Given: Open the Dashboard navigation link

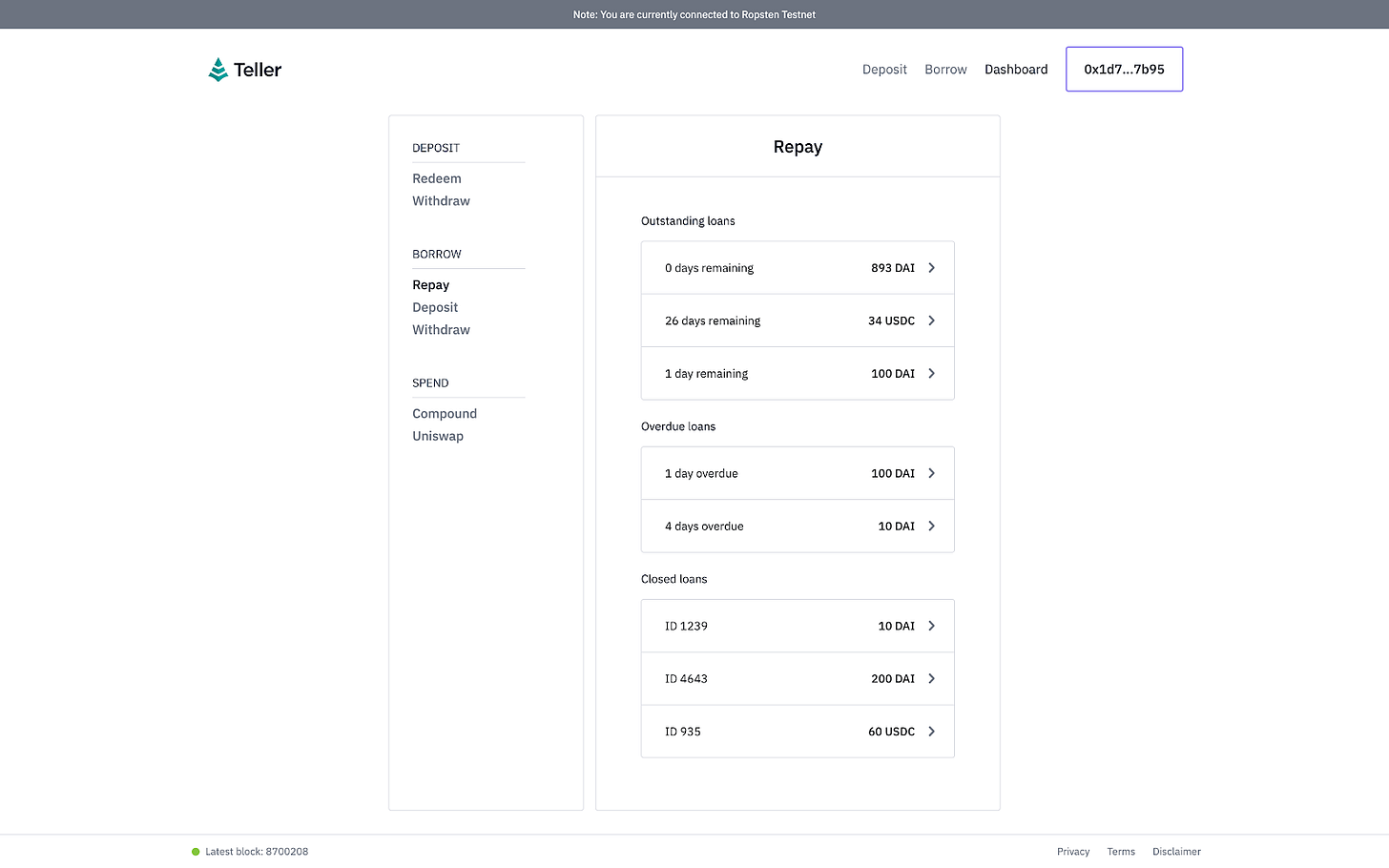Looking at the screenshot, I should 1016,70.
